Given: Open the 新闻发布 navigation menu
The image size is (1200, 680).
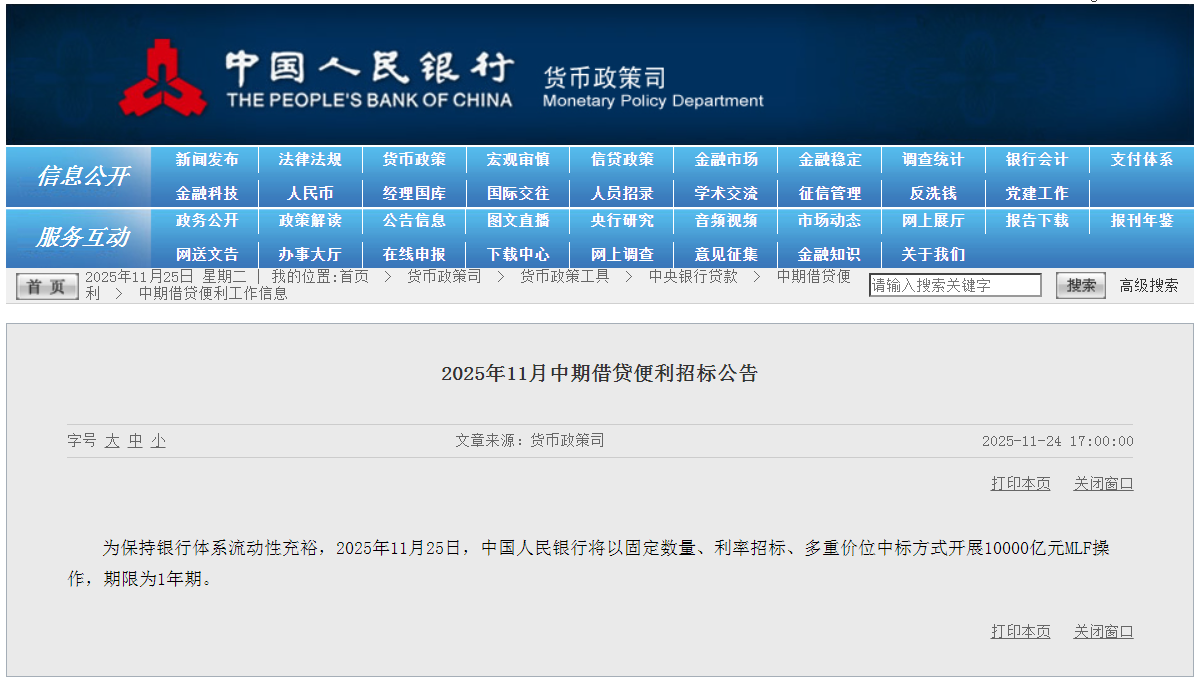Looking at the screenshot, I should click(x=207, y=159).
